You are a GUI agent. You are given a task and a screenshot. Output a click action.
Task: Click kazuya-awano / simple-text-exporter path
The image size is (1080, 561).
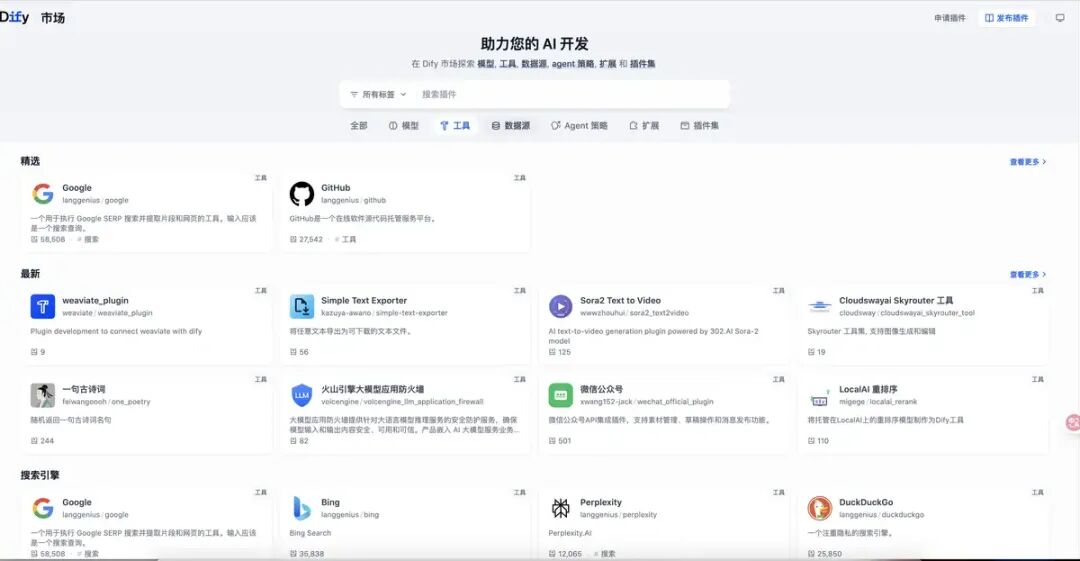pyautogui.click(x=384, y=313)
